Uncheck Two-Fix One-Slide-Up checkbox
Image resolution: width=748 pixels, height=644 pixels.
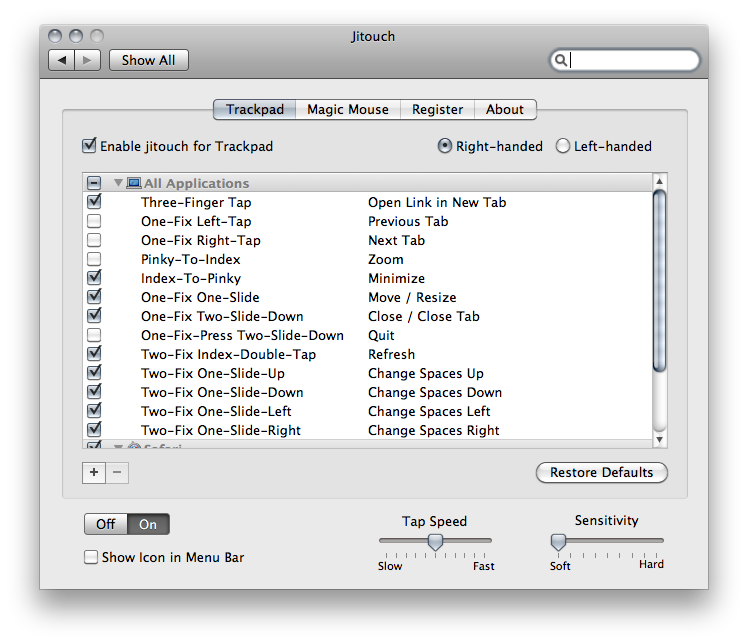[94, 372]
